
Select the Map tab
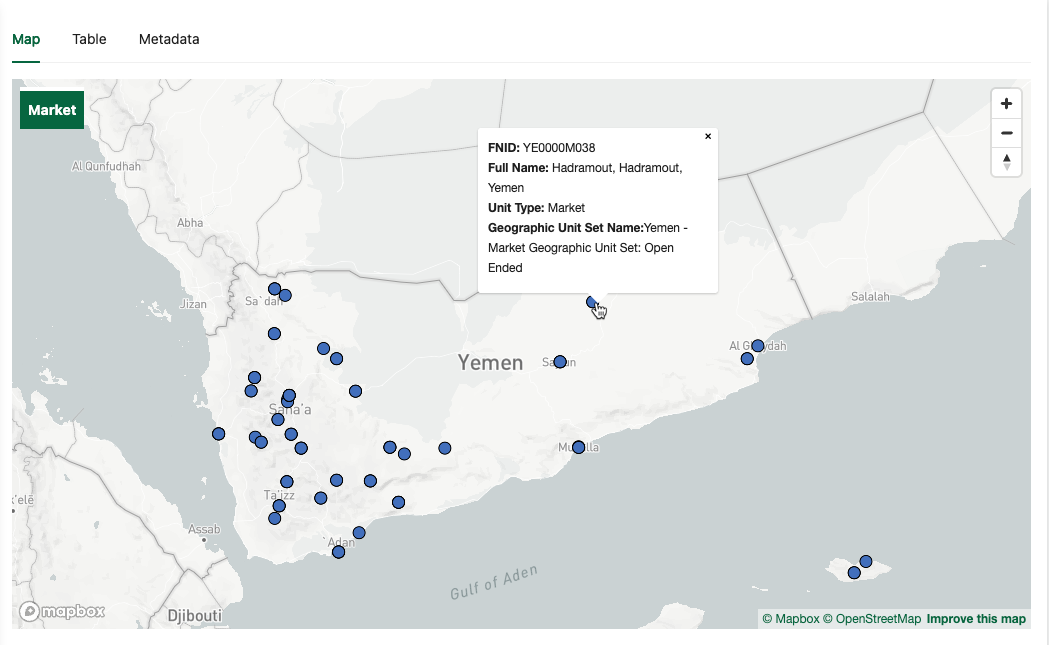tap(26, 39)
